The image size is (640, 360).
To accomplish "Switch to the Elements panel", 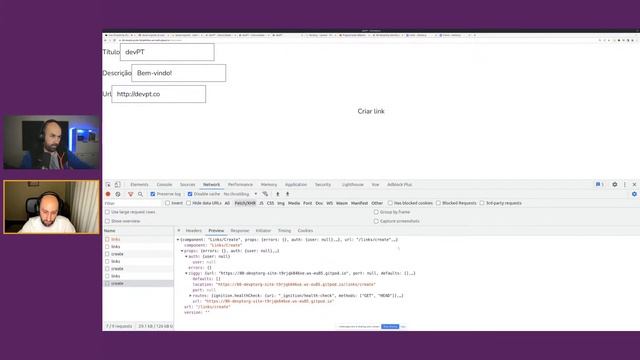I will pyautogui.click(x=139, y=184).
